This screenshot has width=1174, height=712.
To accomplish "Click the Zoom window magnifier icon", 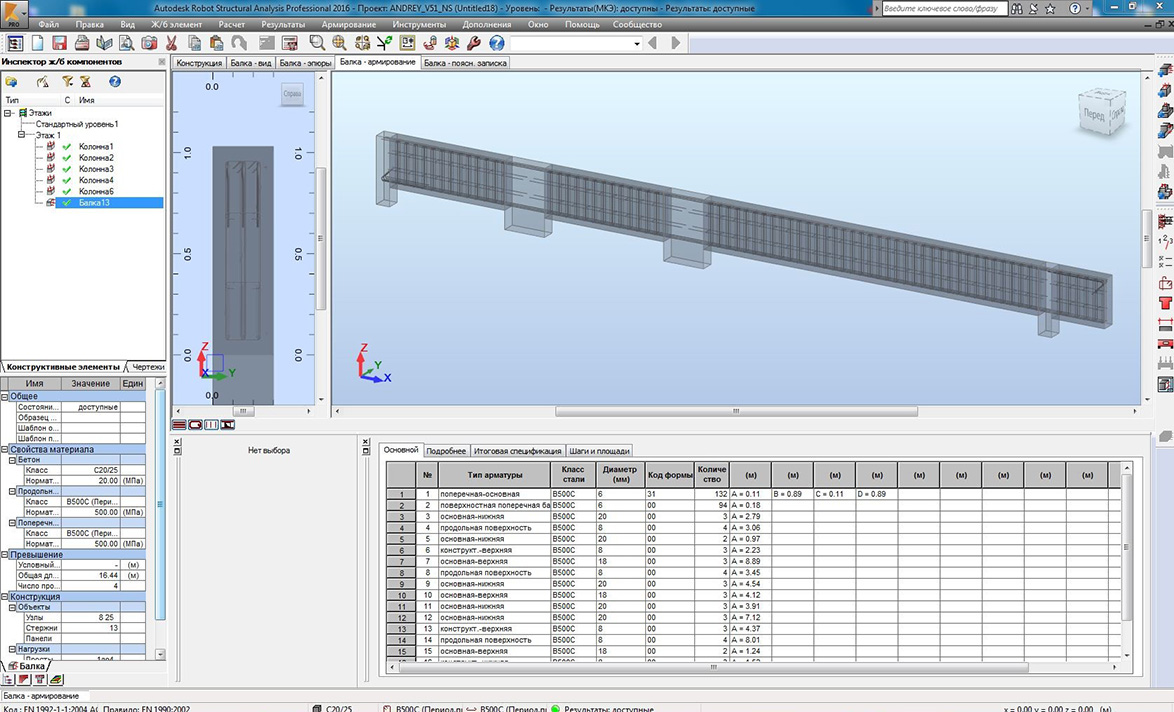I will [317, 43].
